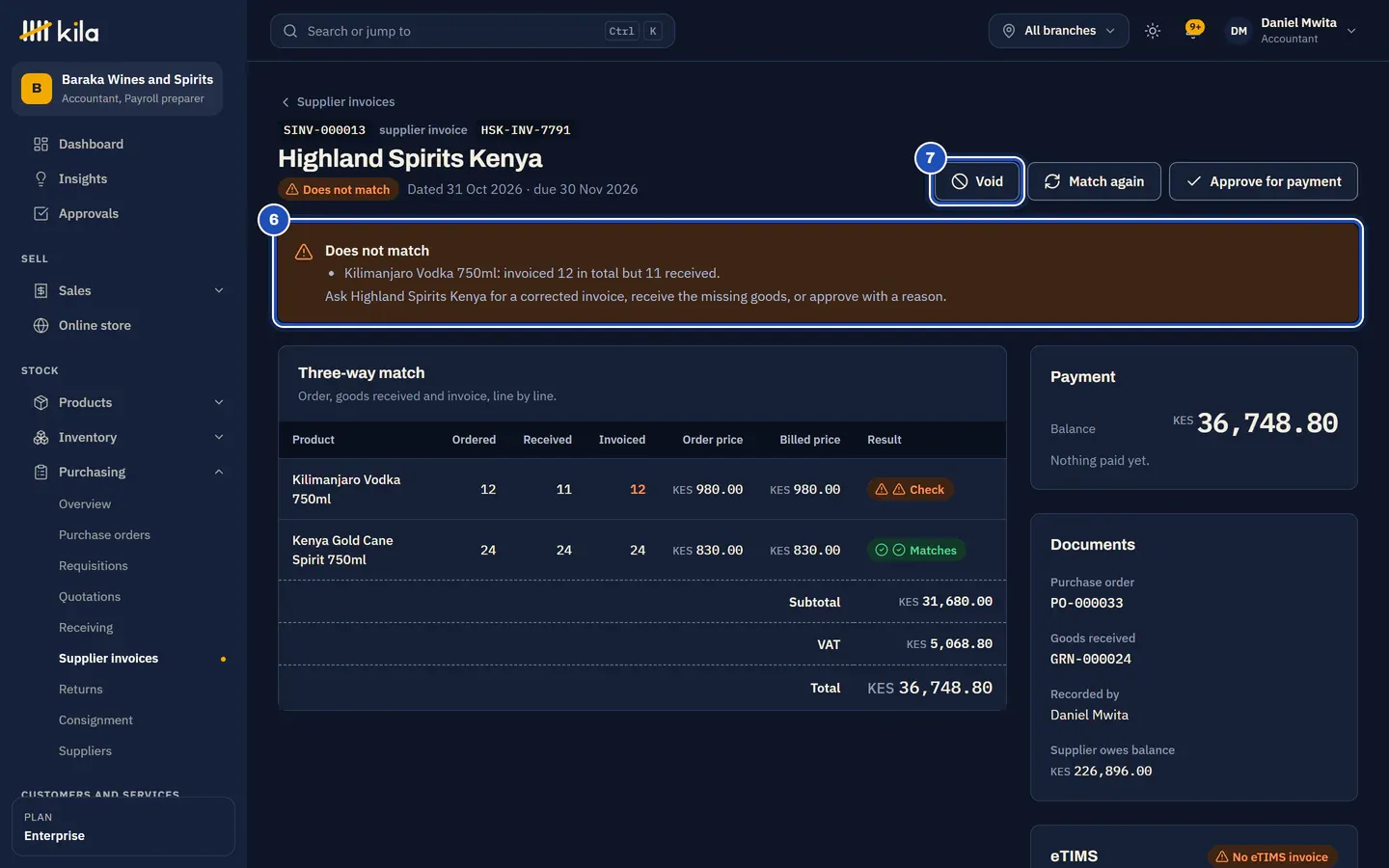This screenshot has width=1389, height=868.
Task: Click the Dashboard grid icon
Action: click(41, 145)
